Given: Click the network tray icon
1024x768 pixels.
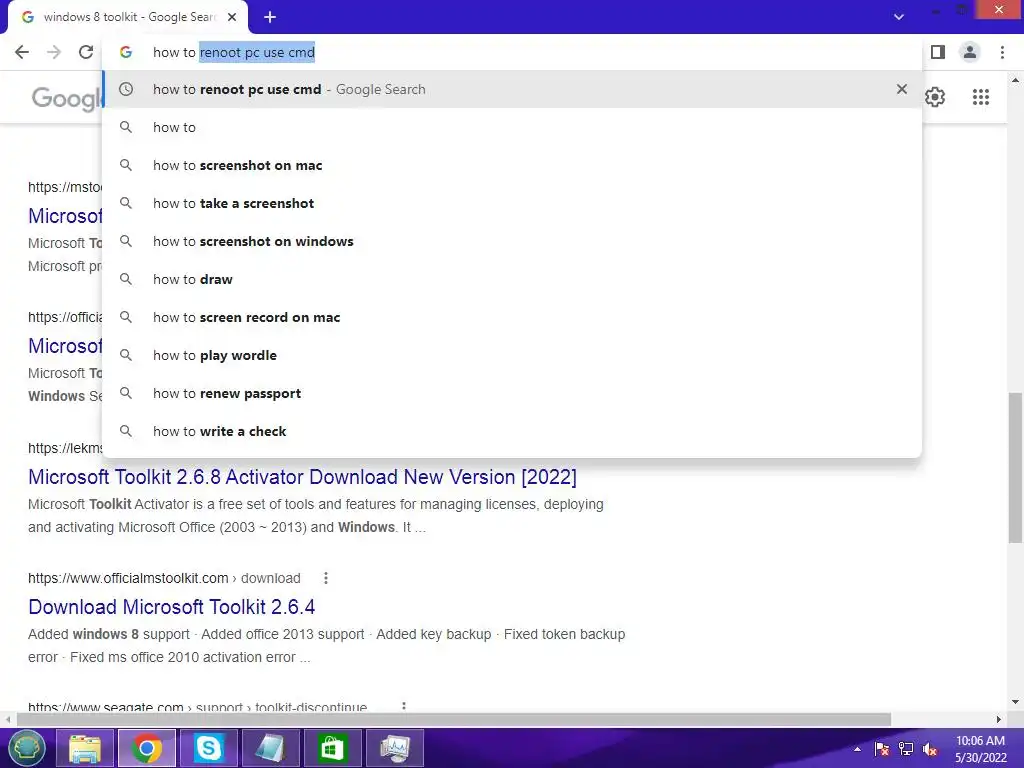Looking at the screenshot, I should click(906, 749).
